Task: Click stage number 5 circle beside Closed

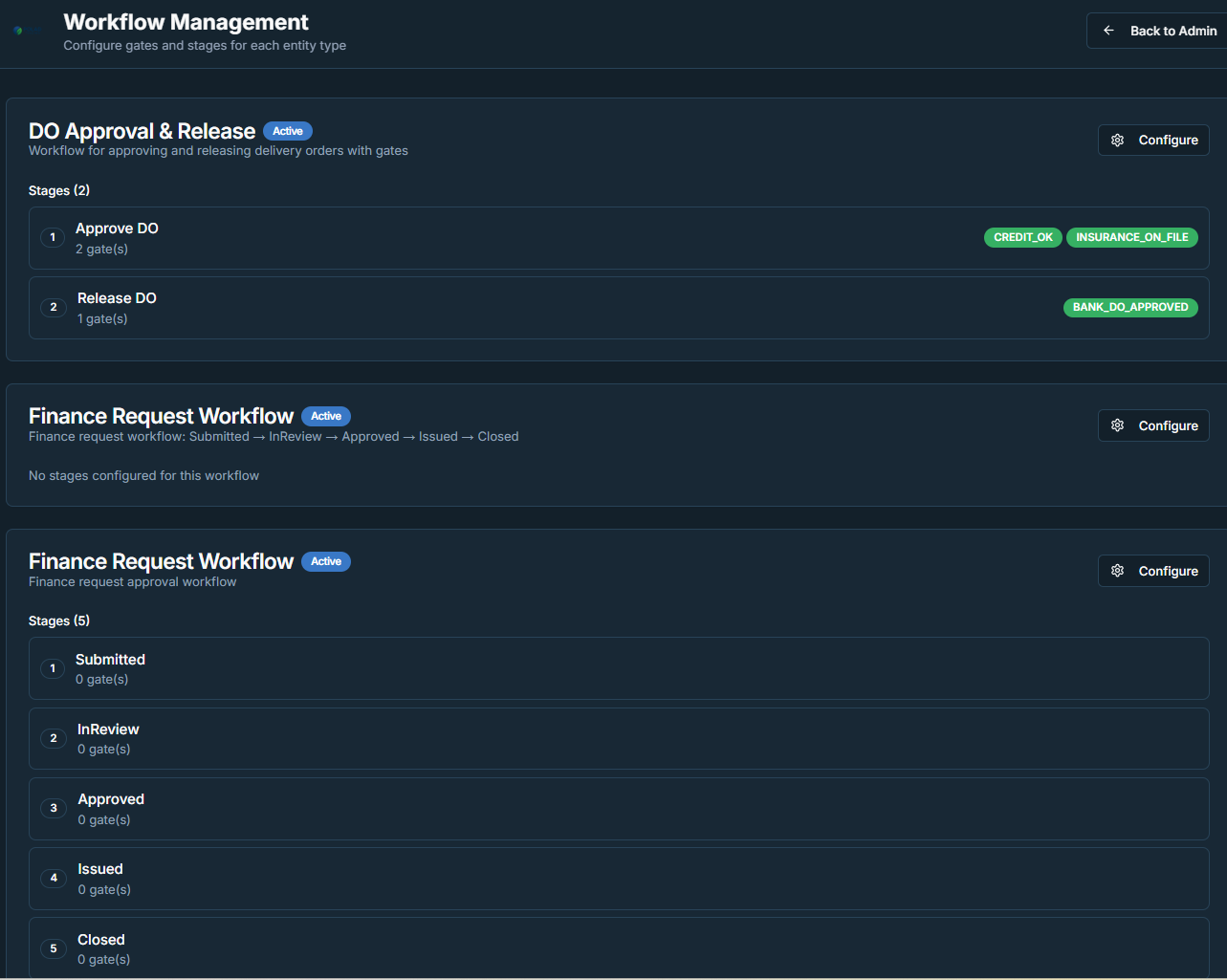Action: point(54,948)
